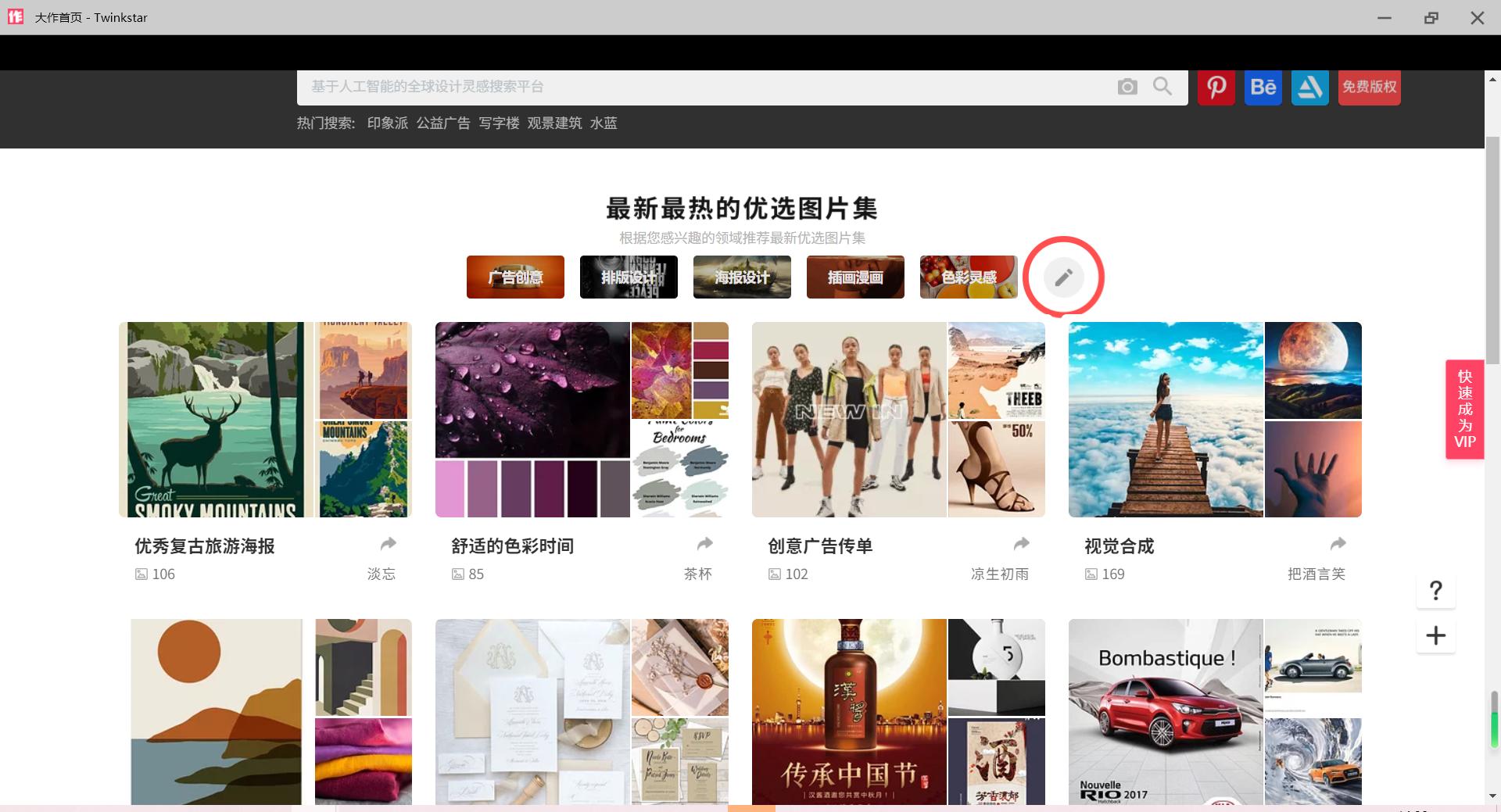Click author name 把酒言笑
Viewport: 1501px width, 812px height.
pyautogui.click(x=1317, y=574)
